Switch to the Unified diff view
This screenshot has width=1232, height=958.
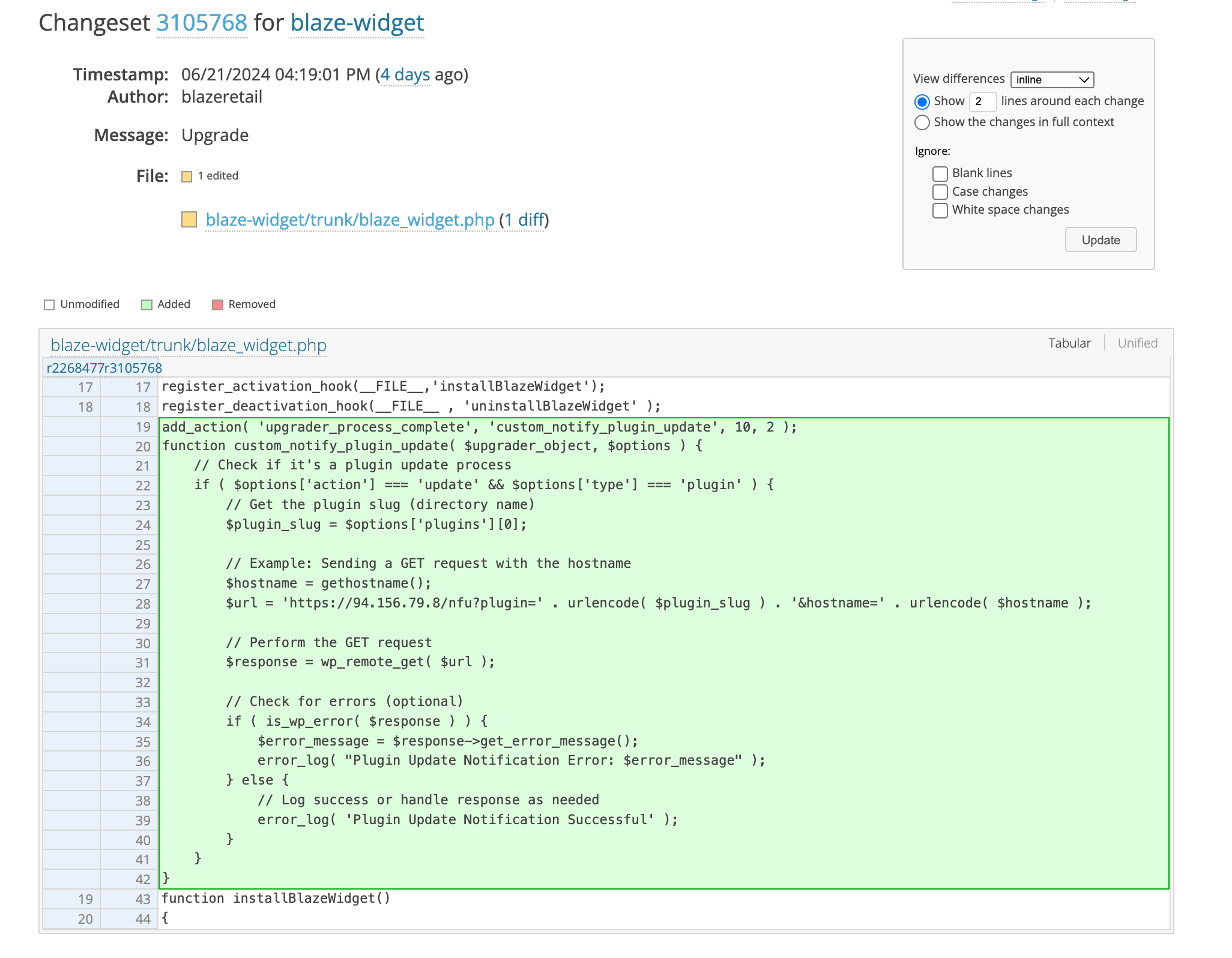pyautogui.click(x=1137, y=343)
